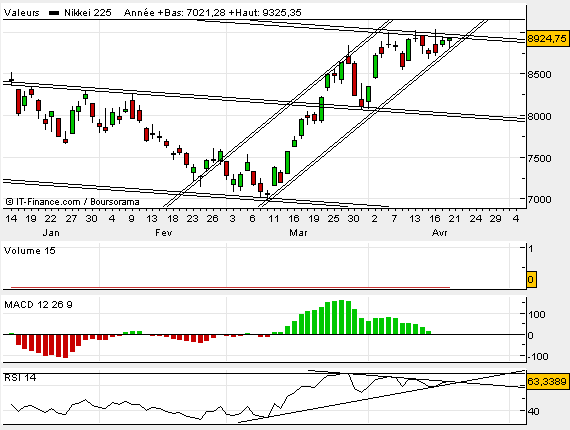This screenshot has width=570, height=430.
Task: Click the black Nikkei 225 legend marker
Action: pos(54,13)
